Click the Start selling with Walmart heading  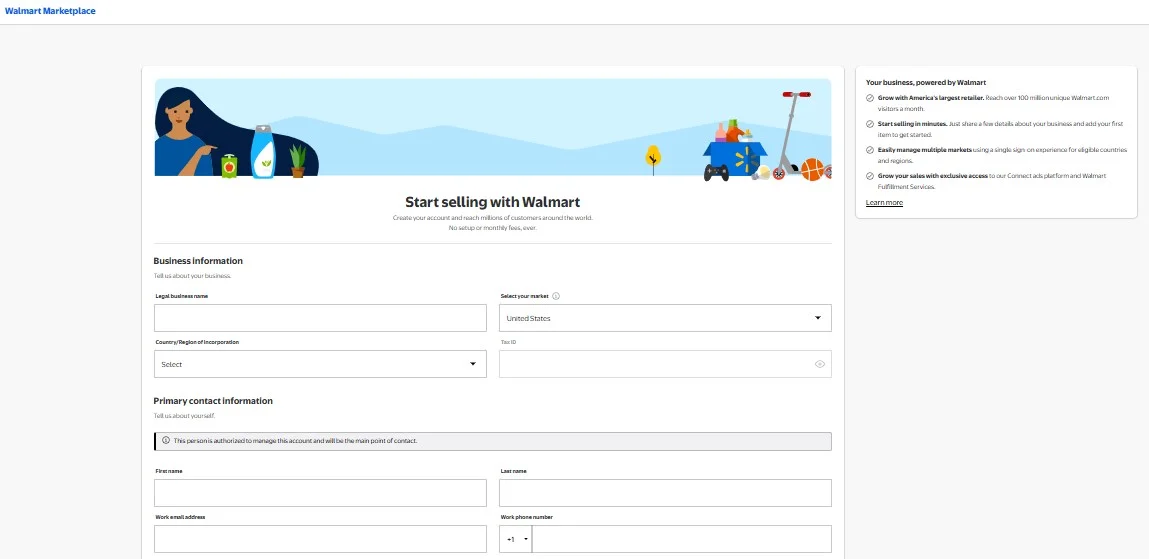pos(492,201)
